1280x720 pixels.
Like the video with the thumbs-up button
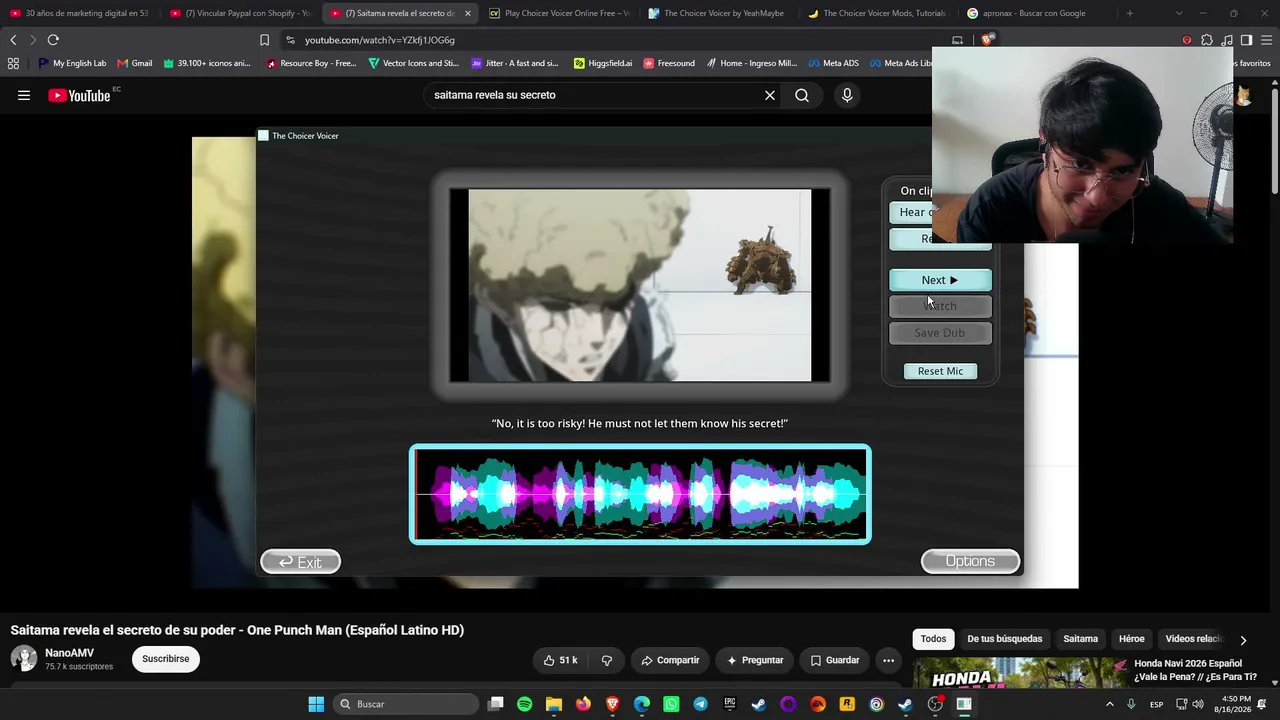coord(561,660)
